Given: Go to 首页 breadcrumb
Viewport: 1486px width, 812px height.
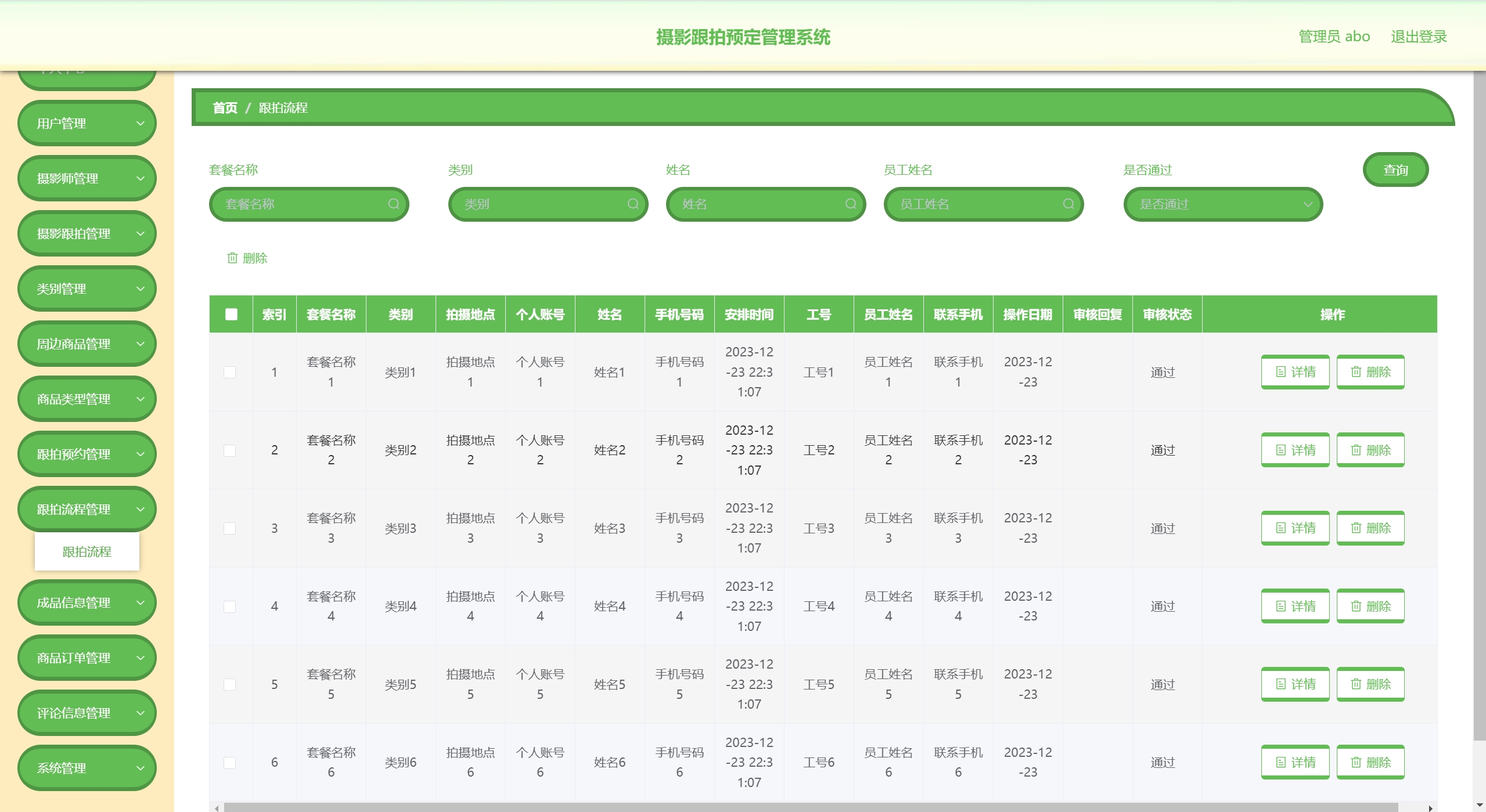Looking at the screenshot, I should point(225,108).
